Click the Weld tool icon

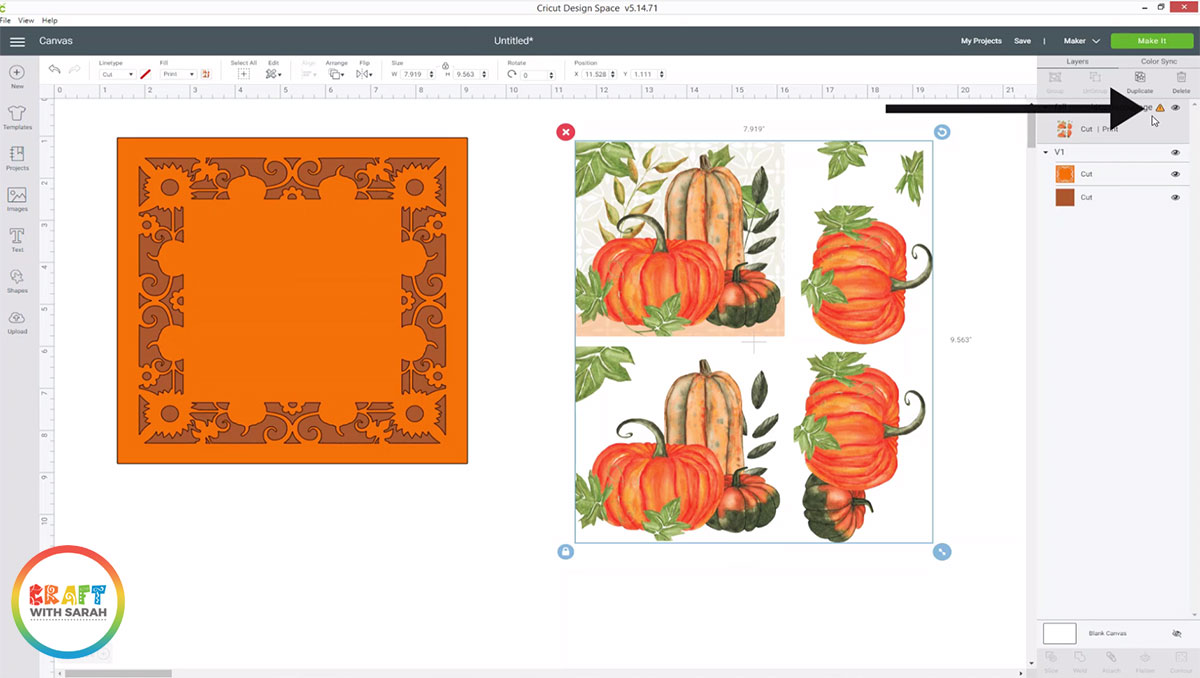tap(1081, 658)
